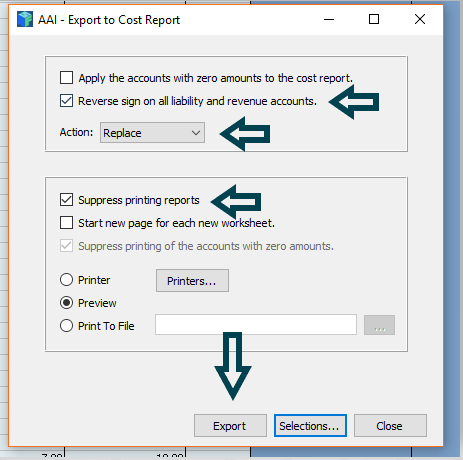Open the Action dropdown set to Replace

click(x=152, y=133)
